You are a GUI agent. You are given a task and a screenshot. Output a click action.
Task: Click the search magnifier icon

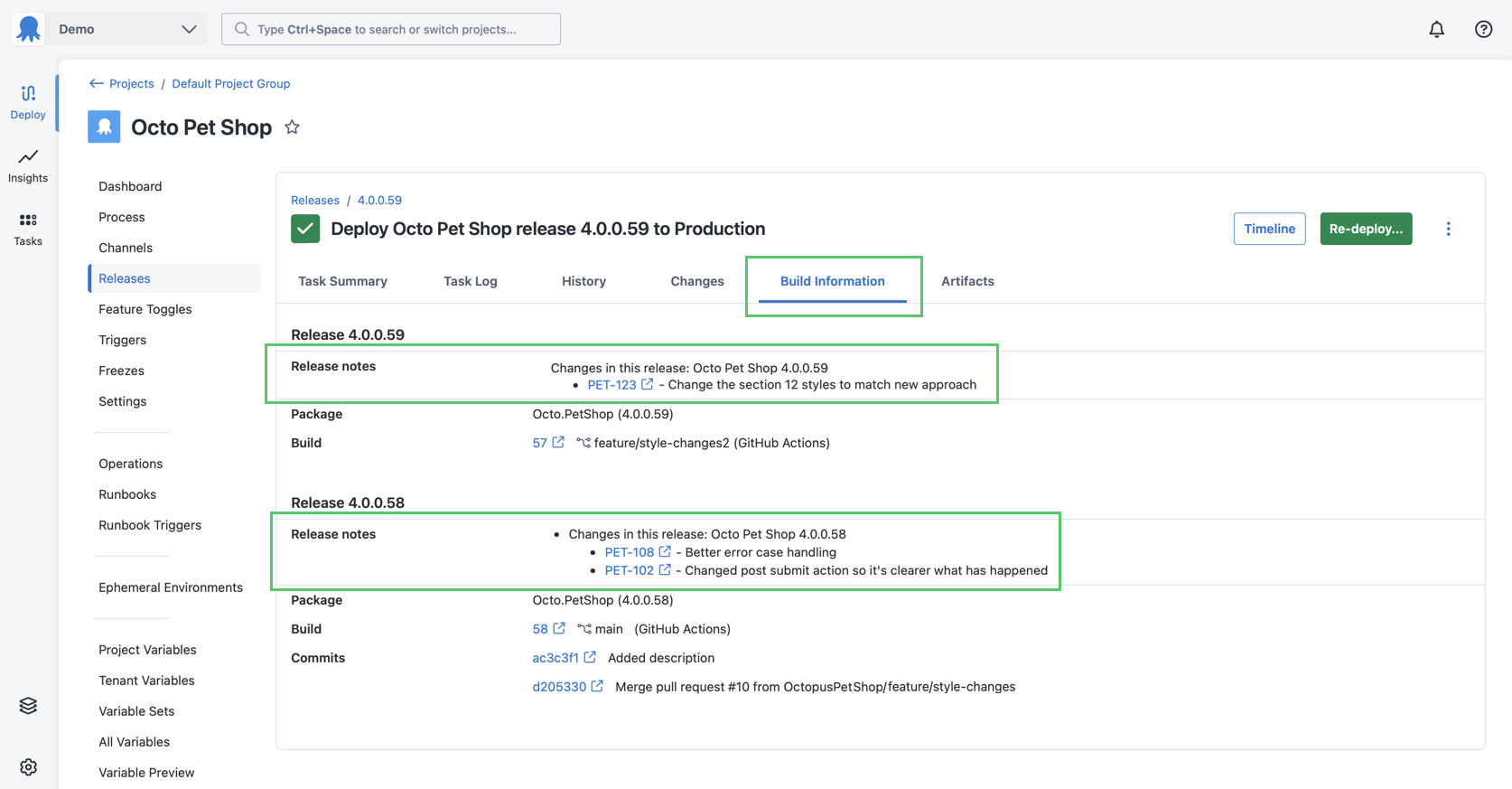(241, 29)
